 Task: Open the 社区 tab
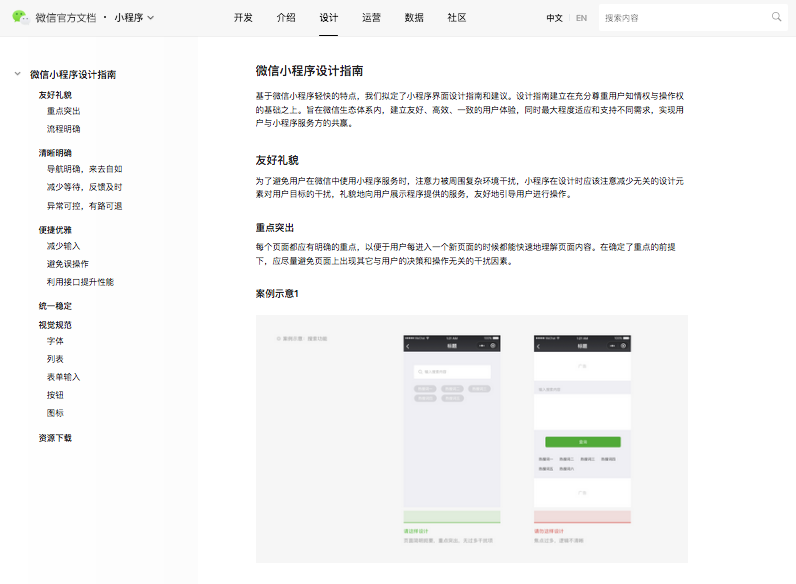pos(456,18)
